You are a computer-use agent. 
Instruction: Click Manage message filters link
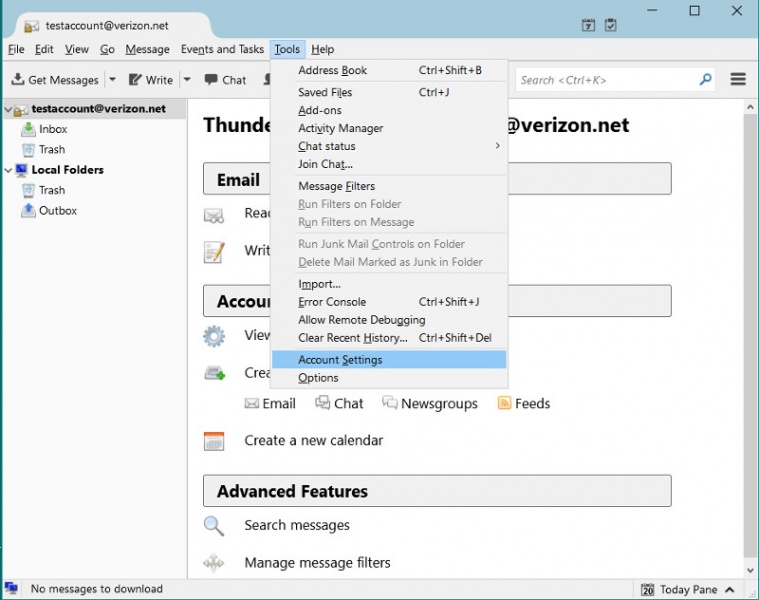click(318, 563)
